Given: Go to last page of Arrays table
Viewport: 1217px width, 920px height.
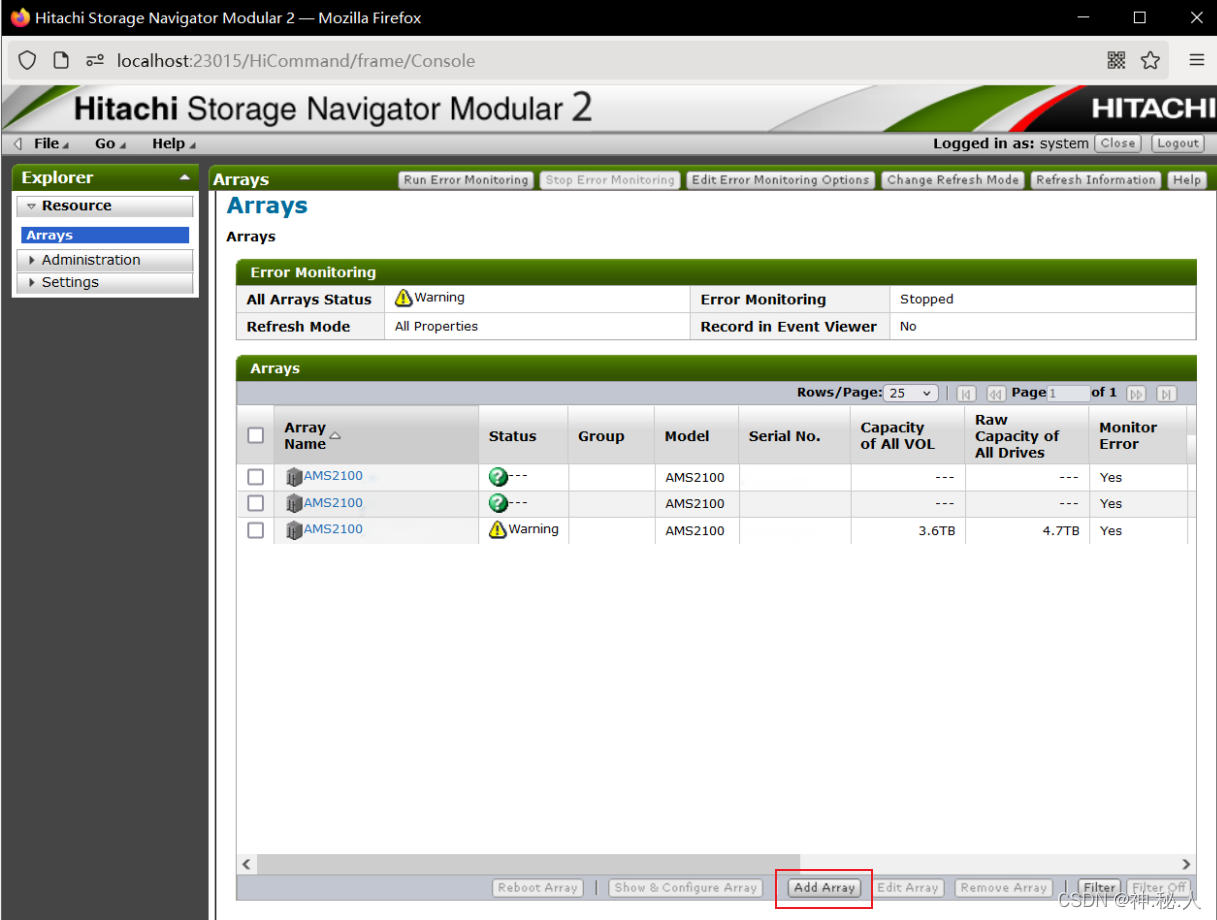Looking at the screenshot, I should (1166, 394).
